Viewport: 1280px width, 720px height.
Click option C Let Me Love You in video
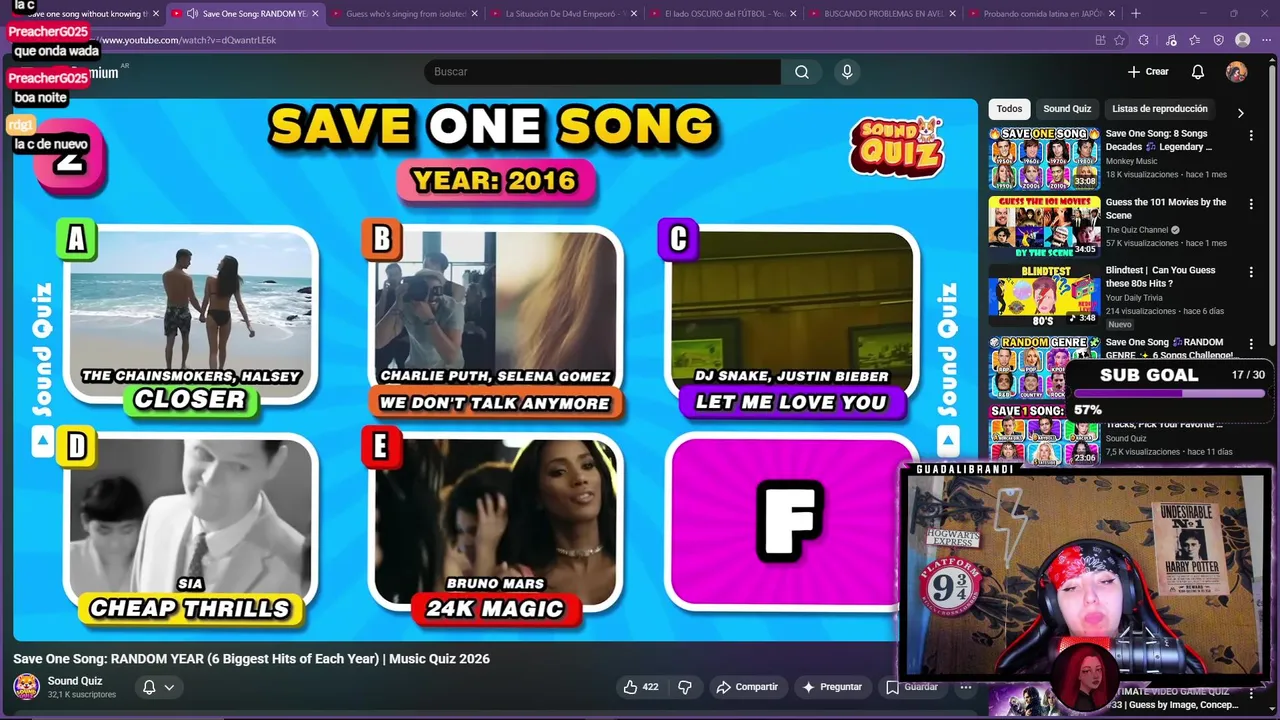click(x=790, y=322)
